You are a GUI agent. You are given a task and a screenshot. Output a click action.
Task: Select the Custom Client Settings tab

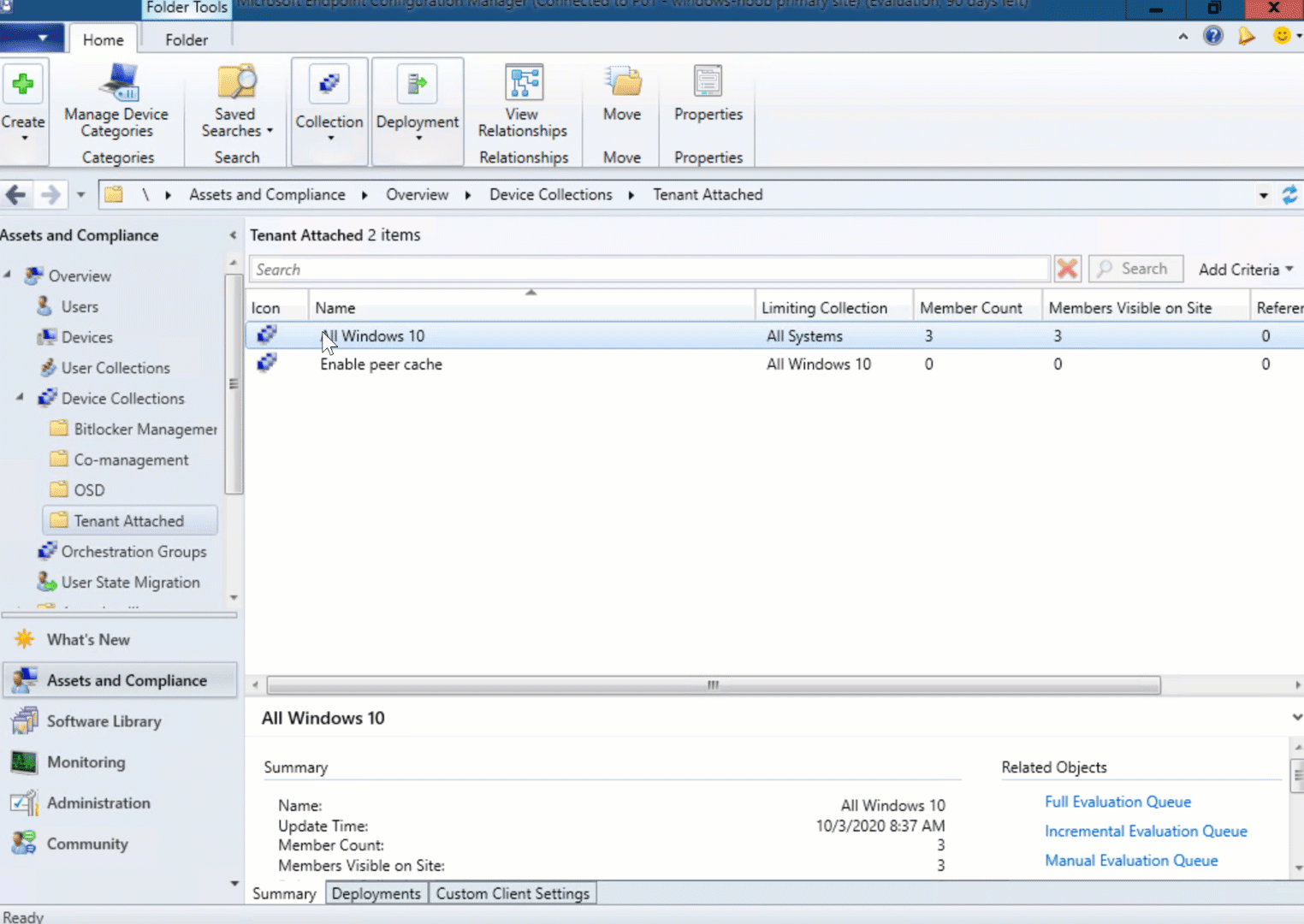point(513,893)
